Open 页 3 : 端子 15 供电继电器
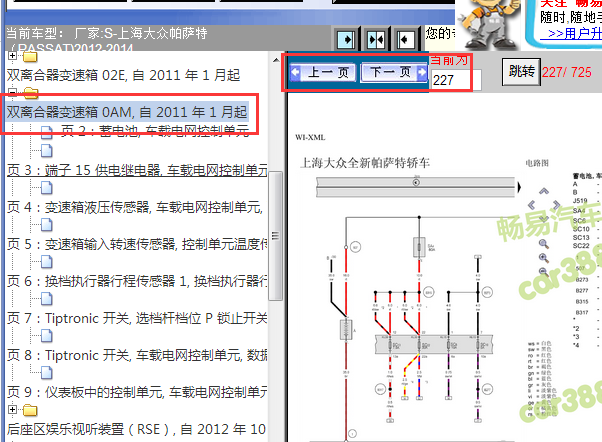This screenshot has width=602, height=442. click(137, 170)
